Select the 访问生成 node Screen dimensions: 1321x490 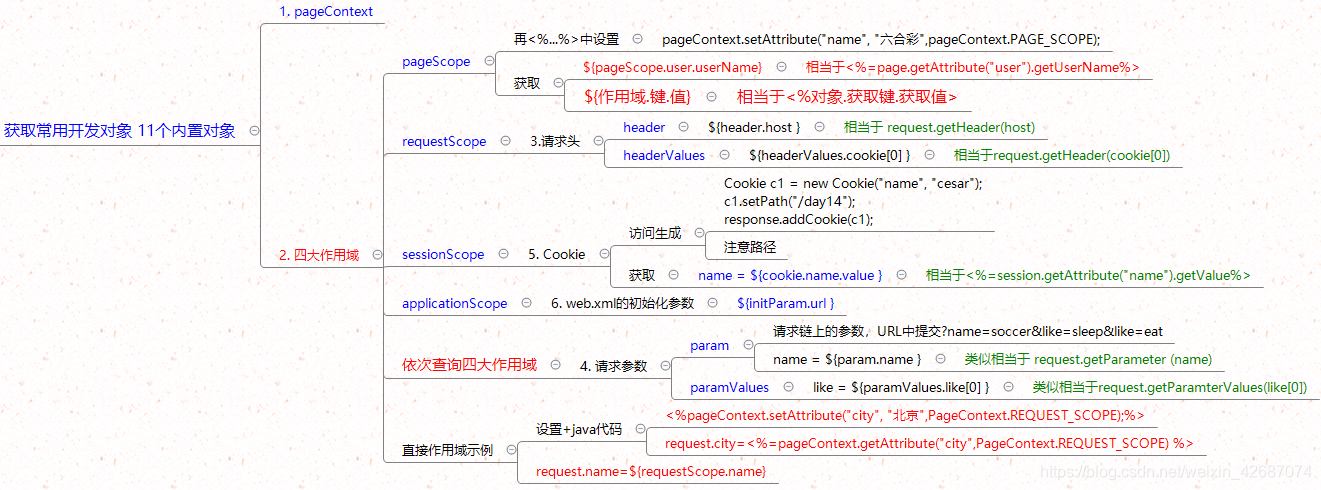655,233
